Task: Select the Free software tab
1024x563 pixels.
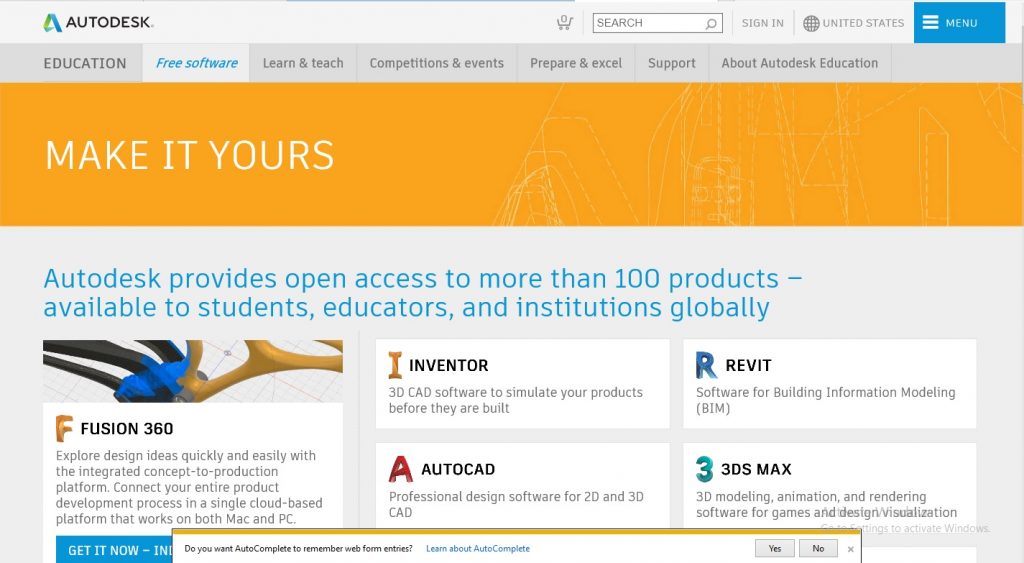Action: click(x=196, y=63)
